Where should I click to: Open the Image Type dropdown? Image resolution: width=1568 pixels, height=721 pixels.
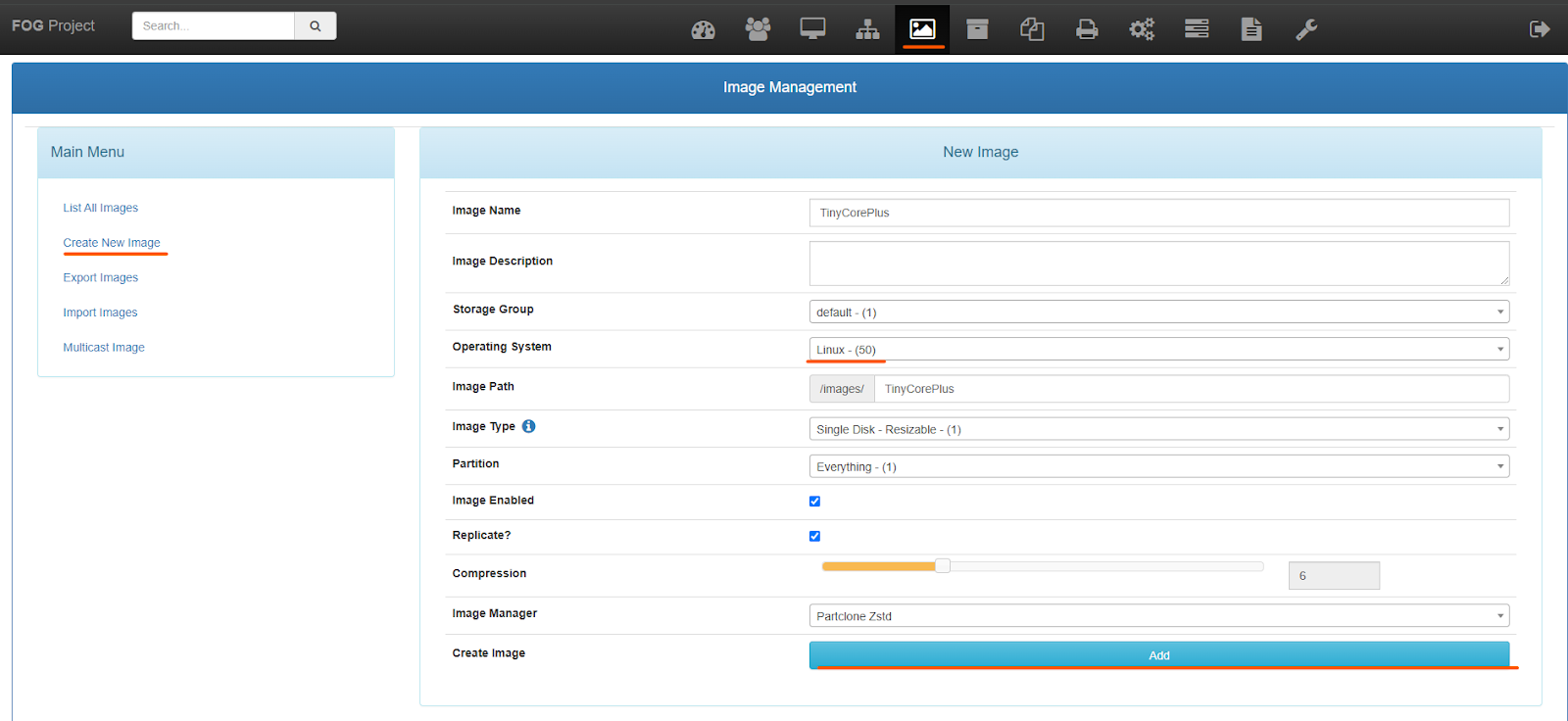(1159, 429)
